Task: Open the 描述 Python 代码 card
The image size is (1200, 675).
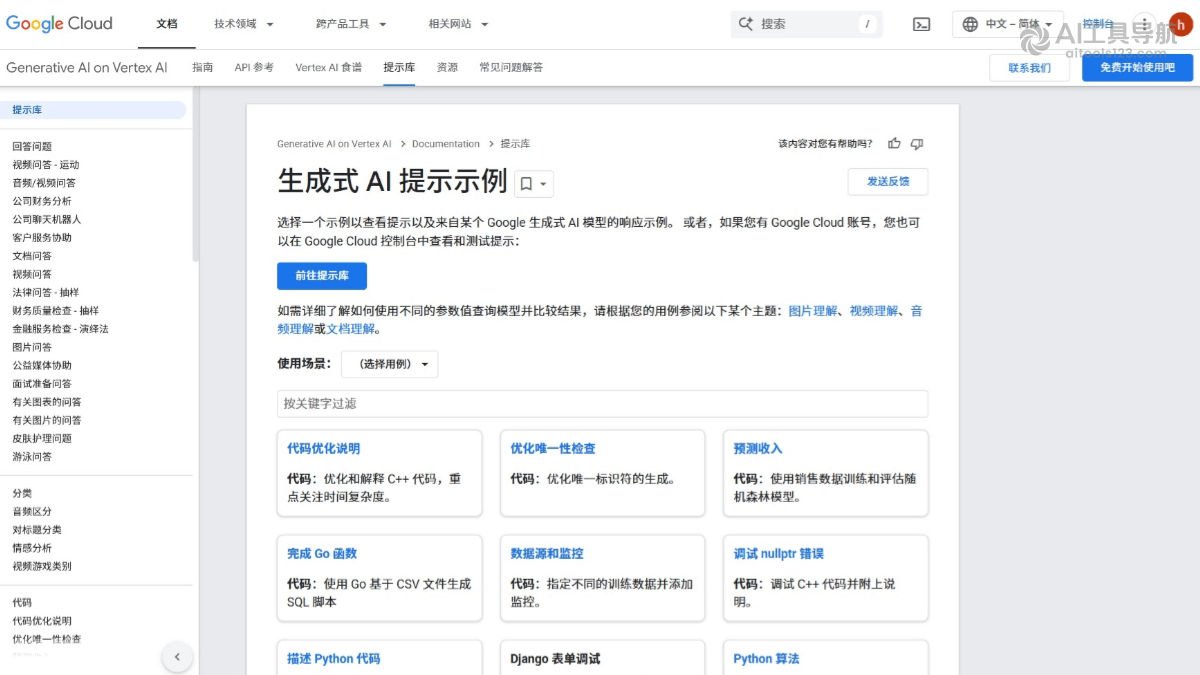Action: 379,657
